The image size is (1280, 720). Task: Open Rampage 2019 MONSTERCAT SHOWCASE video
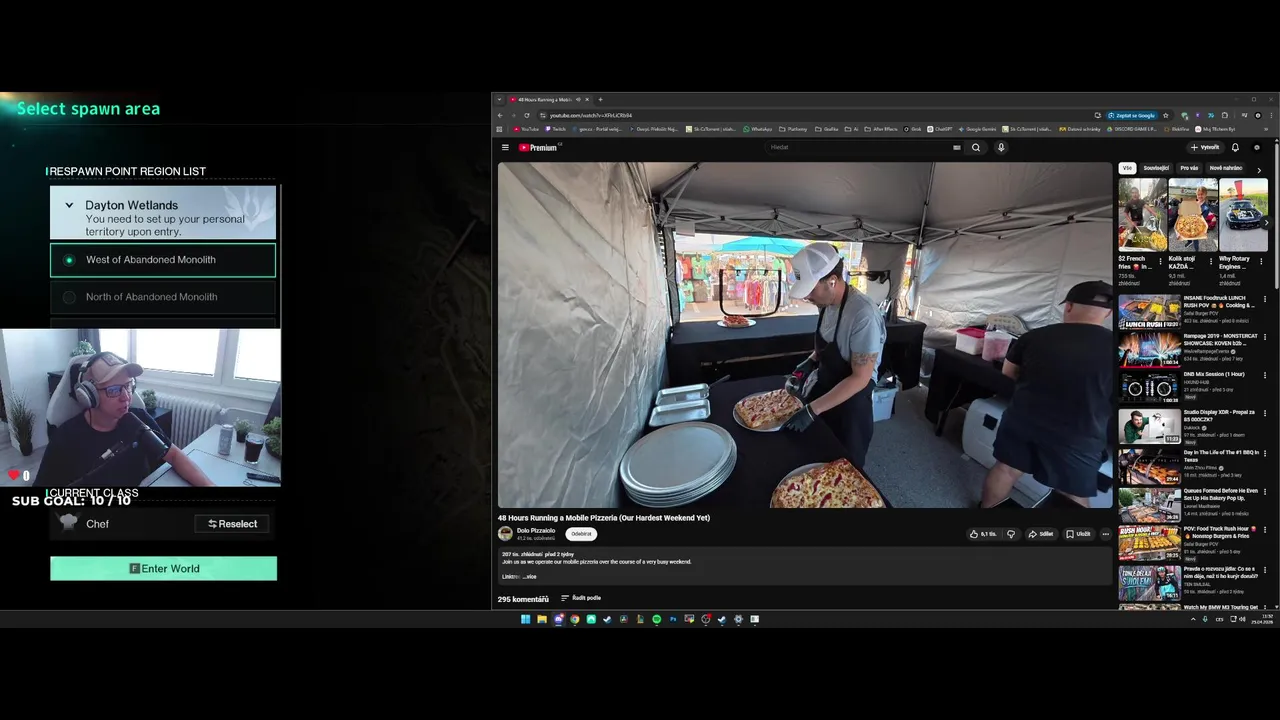coord(1149,350)
